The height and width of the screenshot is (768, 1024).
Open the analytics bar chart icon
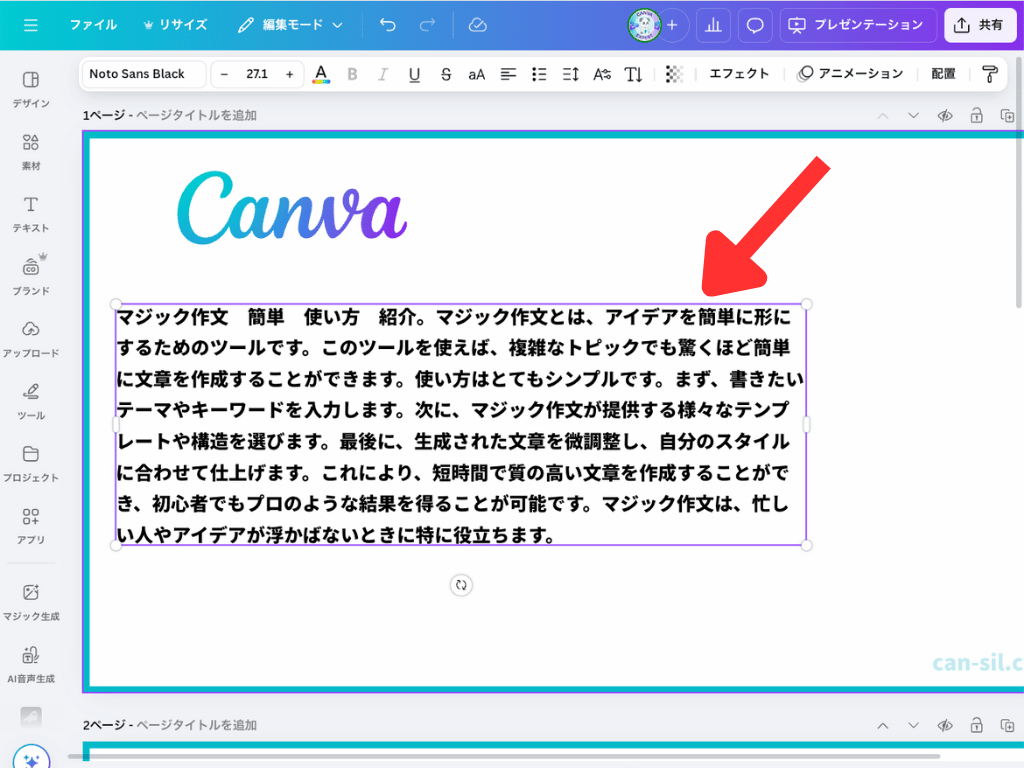pos(713,25)
